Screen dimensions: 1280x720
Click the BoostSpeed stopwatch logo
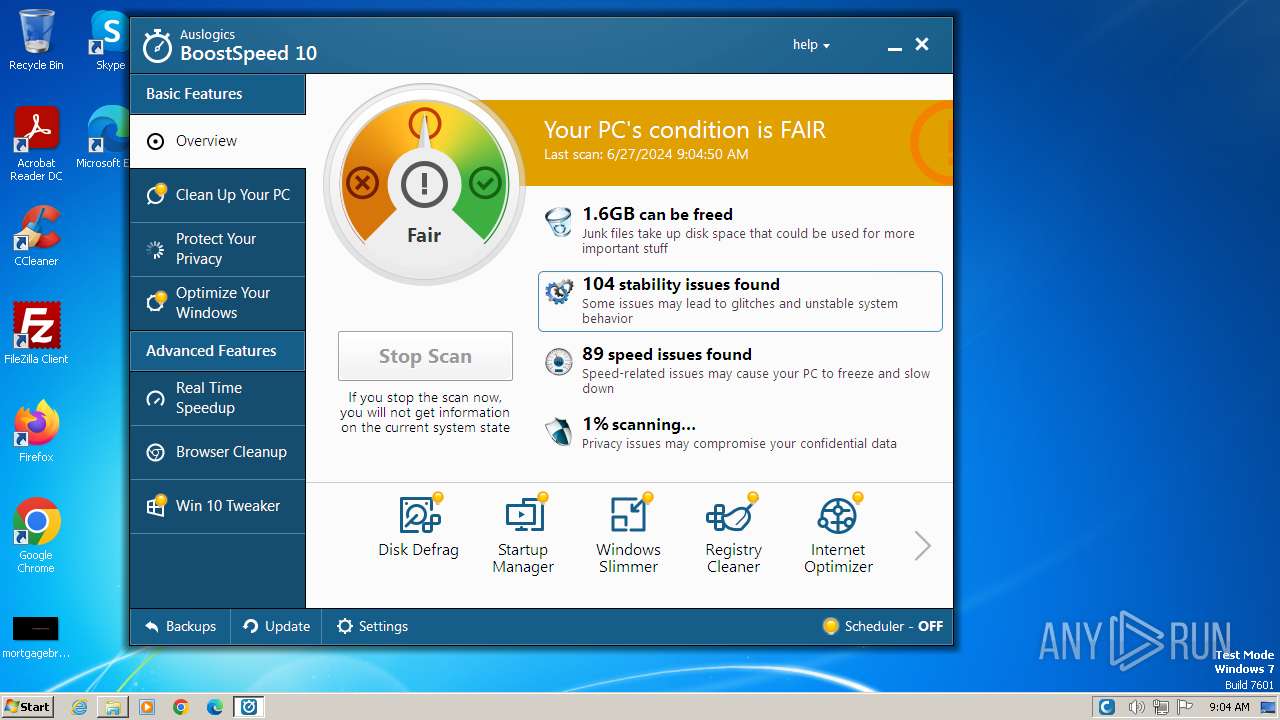[x=157, y=46]
